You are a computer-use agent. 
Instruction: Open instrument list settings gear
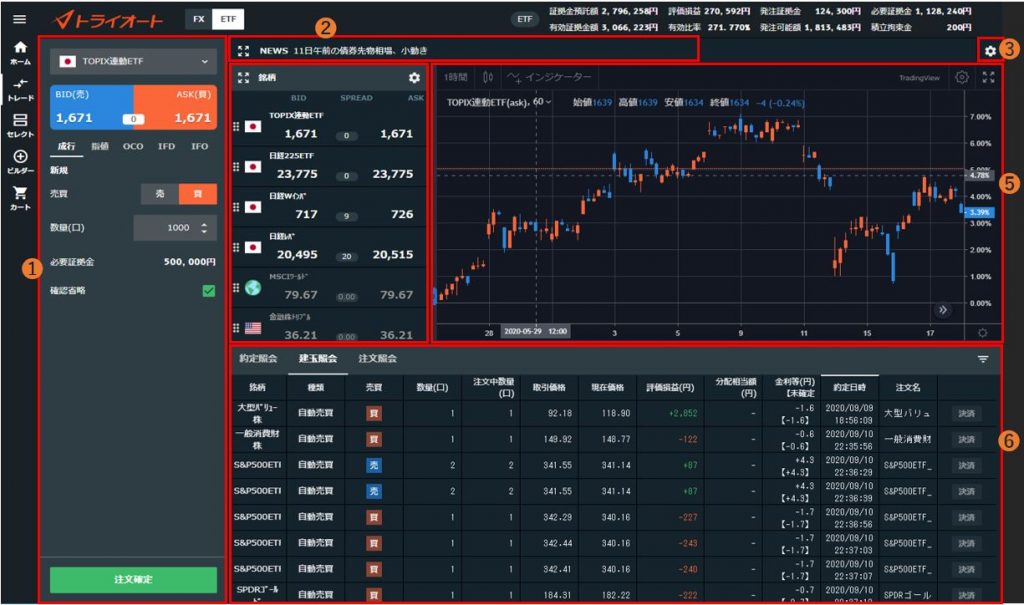pos(414,78)
